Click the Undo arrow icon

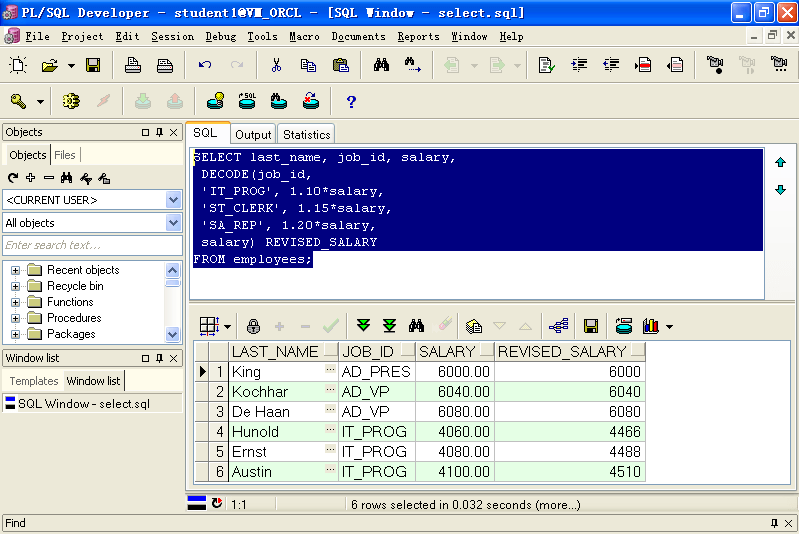click(205, 66)
